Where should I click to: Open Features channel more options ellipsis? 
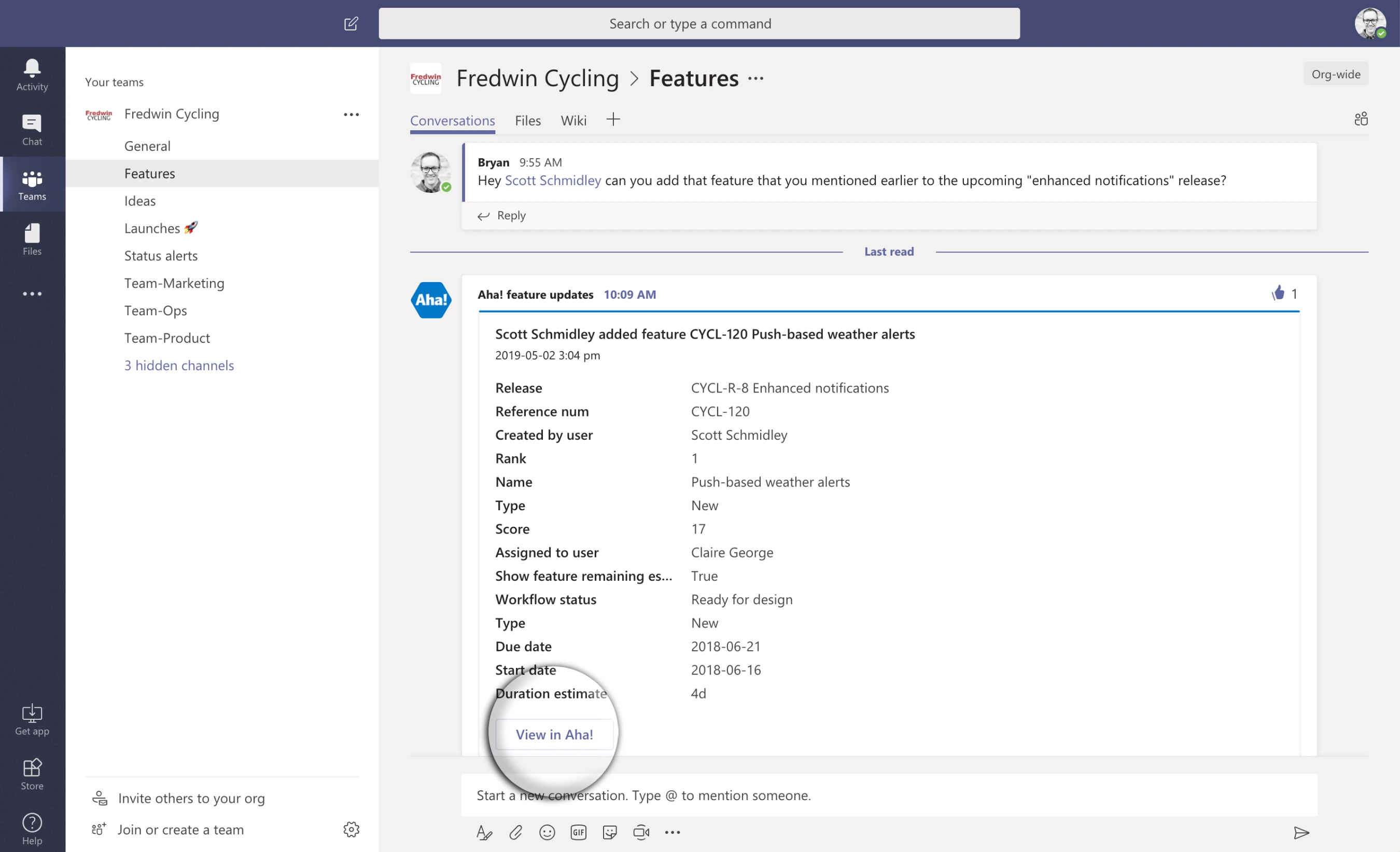click(755, 78)
